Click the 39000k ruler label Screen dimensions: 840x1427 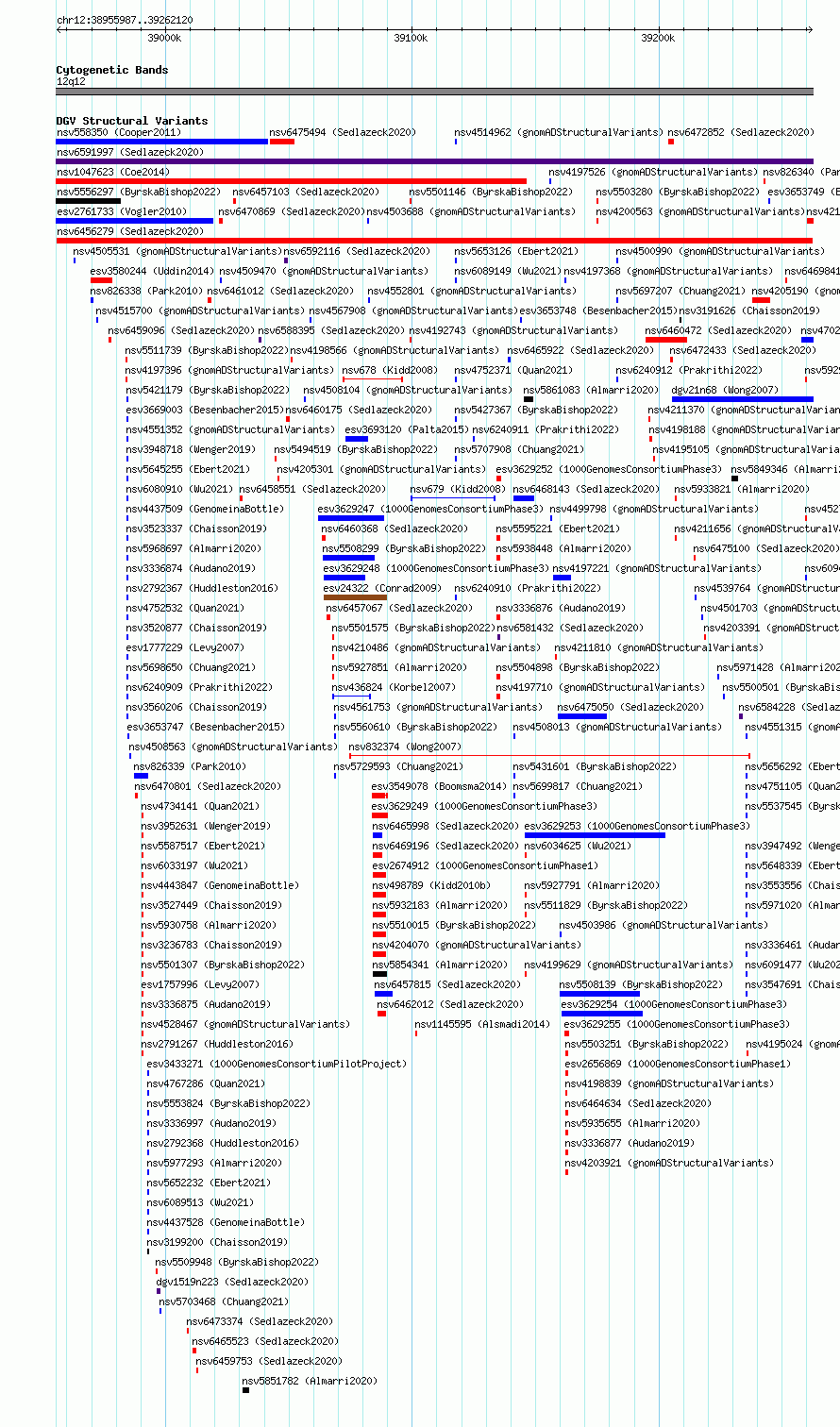(x=164, y=38)
